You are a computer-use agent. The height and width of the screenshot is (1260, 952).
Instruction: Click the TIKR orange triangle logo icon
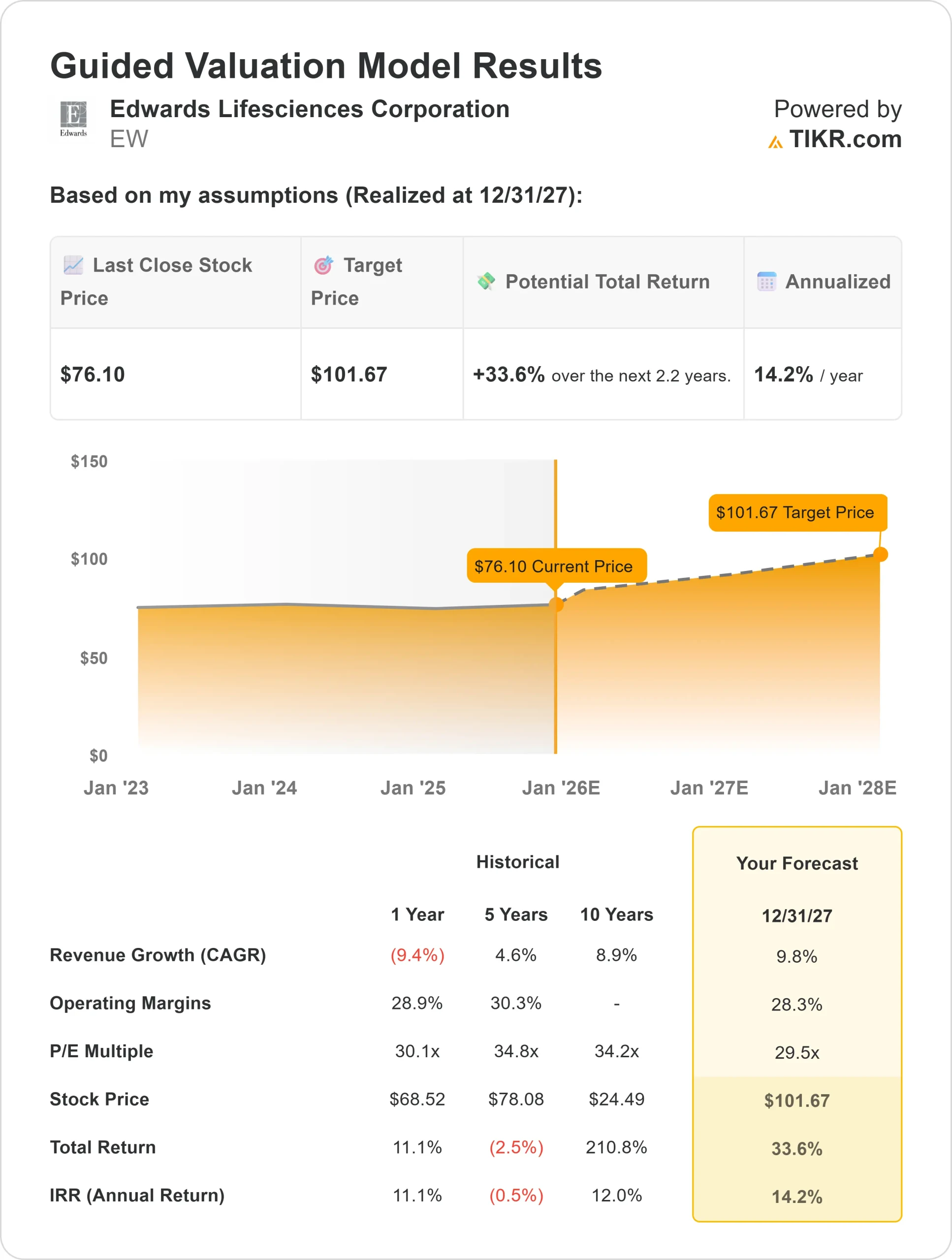pyautogui.click(x=775, y=142)
